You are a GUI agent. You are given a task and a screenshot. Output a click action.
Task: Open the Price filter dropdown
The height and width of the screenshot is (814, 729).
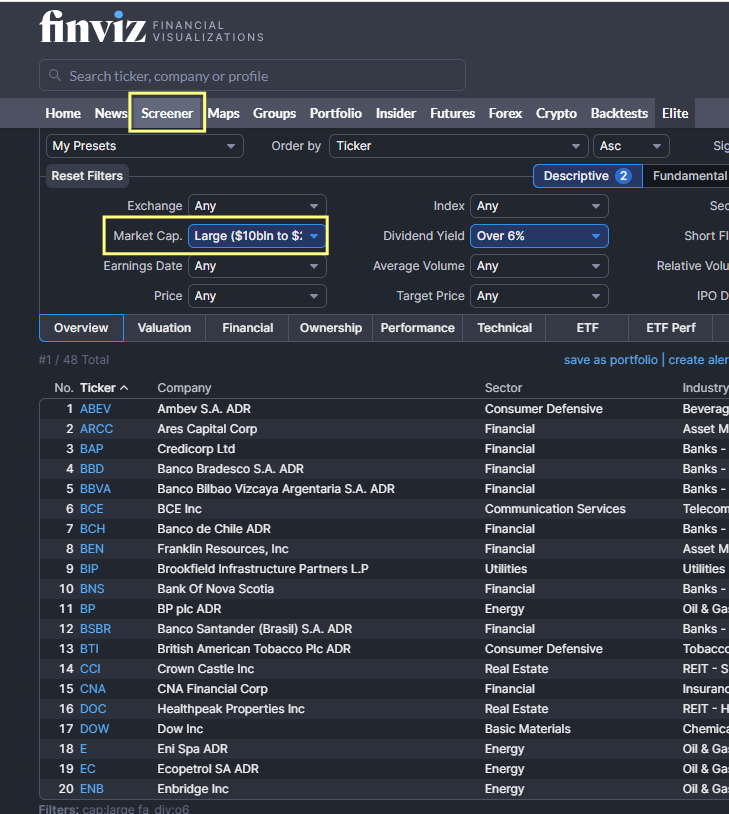pyautogui.click(x=257, y=296)
